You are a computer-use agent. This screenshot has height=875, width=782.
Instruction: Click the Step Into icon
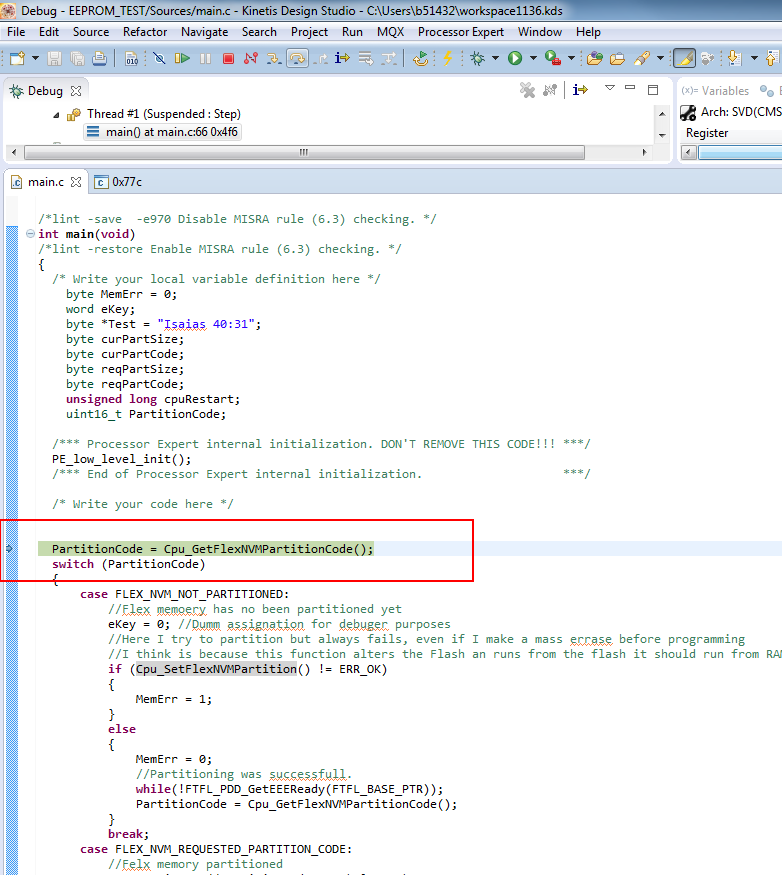click(274, 58)
